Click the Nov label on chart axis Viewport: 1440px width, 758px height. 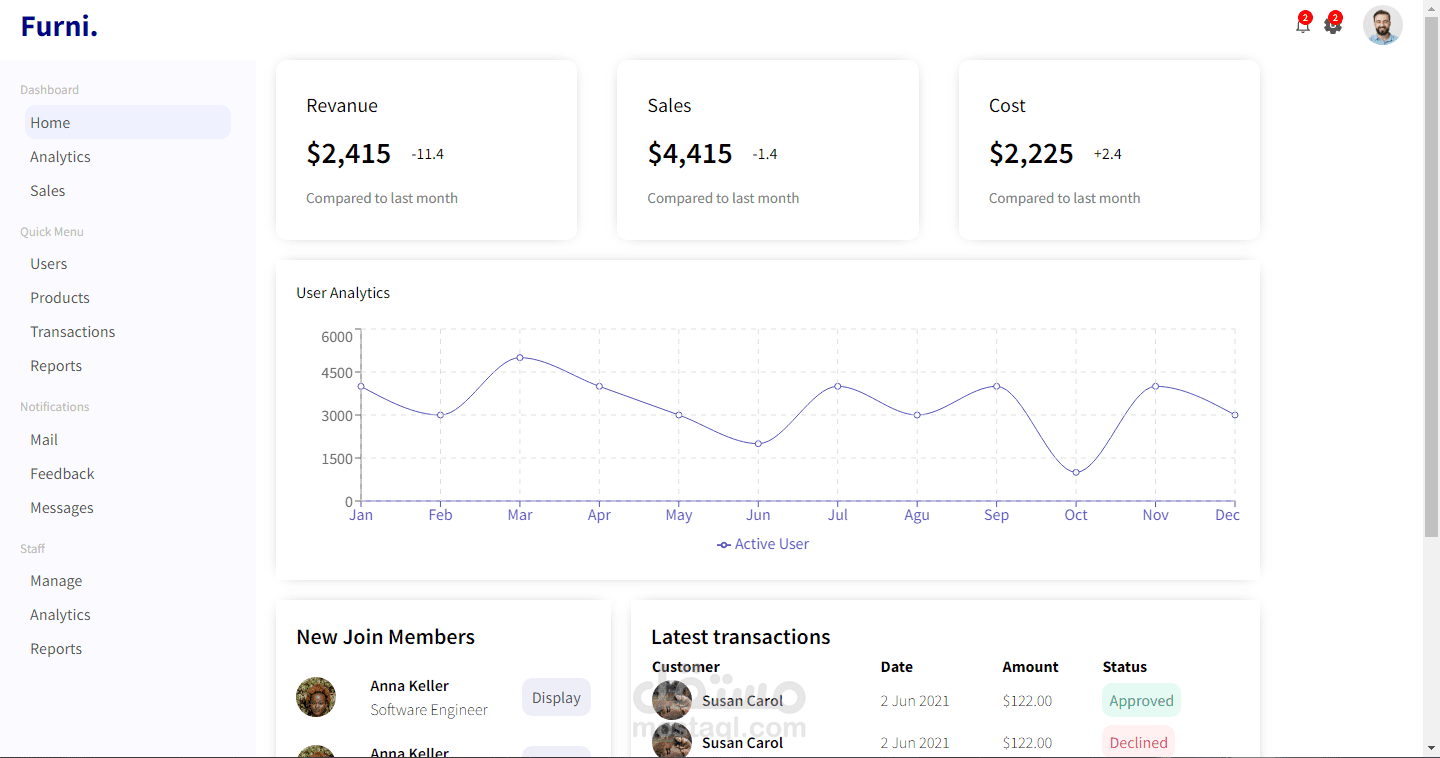click(x=1155, y=515)
